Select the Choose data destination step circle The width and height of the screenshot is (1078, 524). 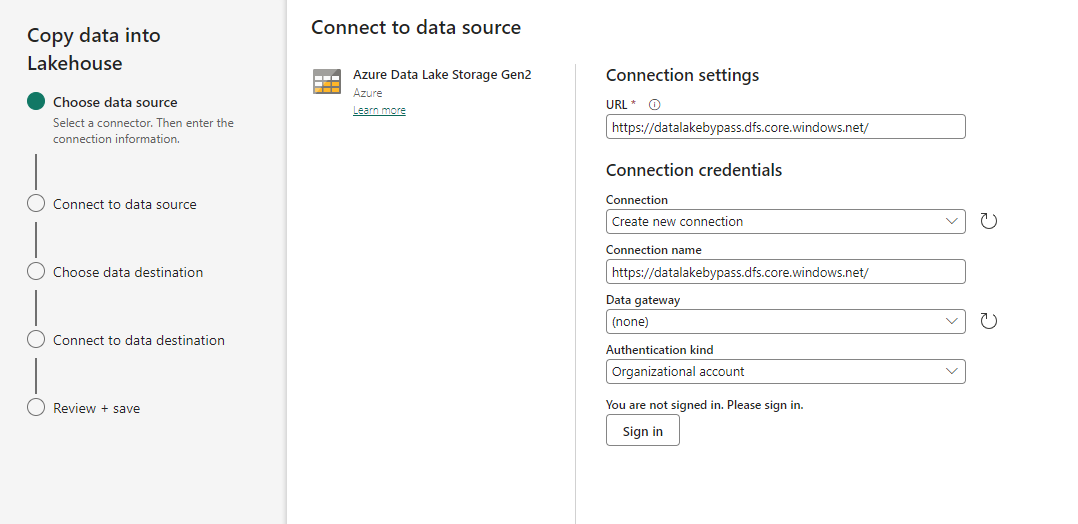point(36,271)
